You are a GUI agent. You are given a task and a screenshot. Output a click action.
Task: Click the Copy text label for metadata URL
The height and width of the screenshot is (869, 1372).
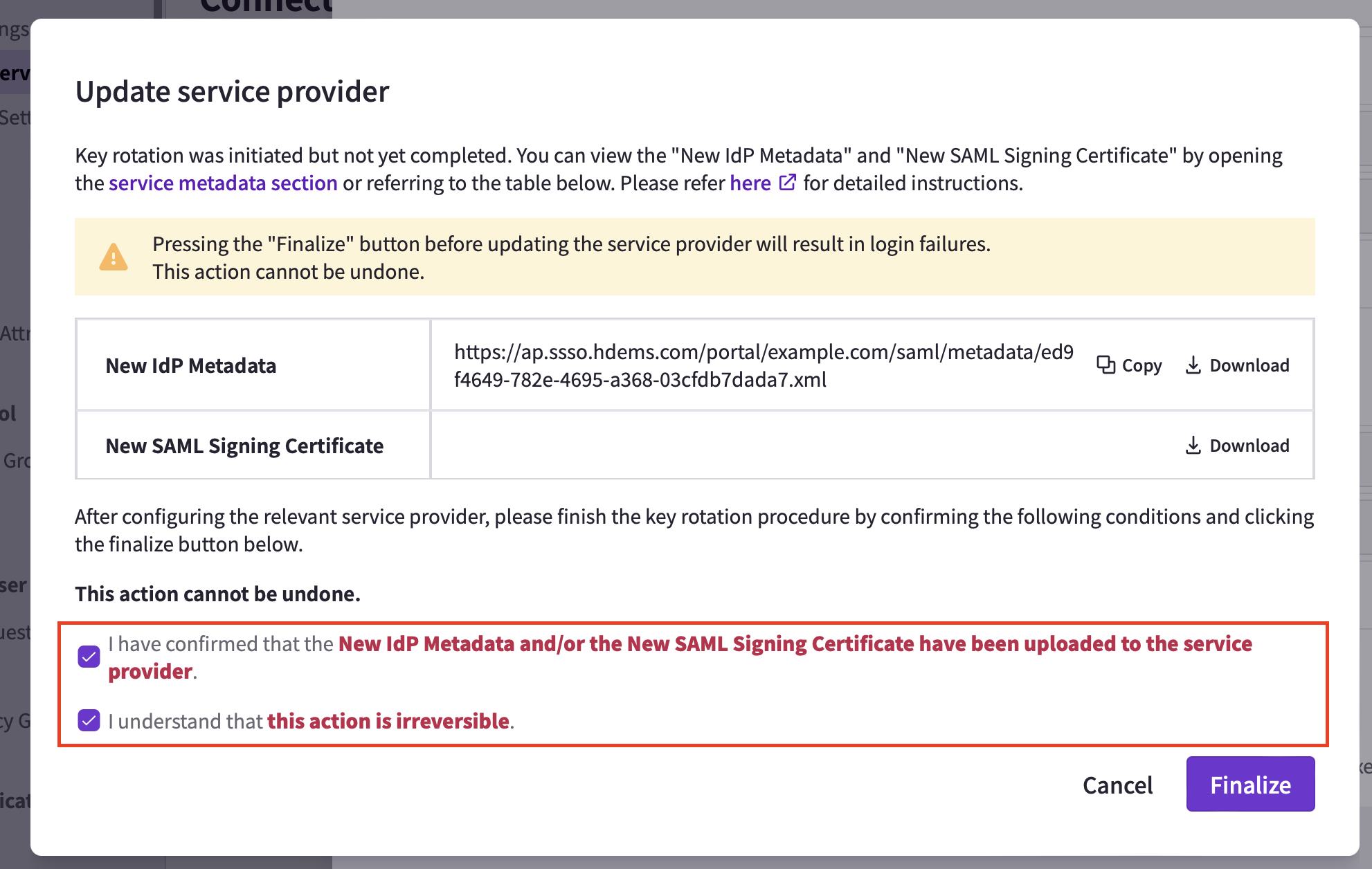click(1141, 365)
